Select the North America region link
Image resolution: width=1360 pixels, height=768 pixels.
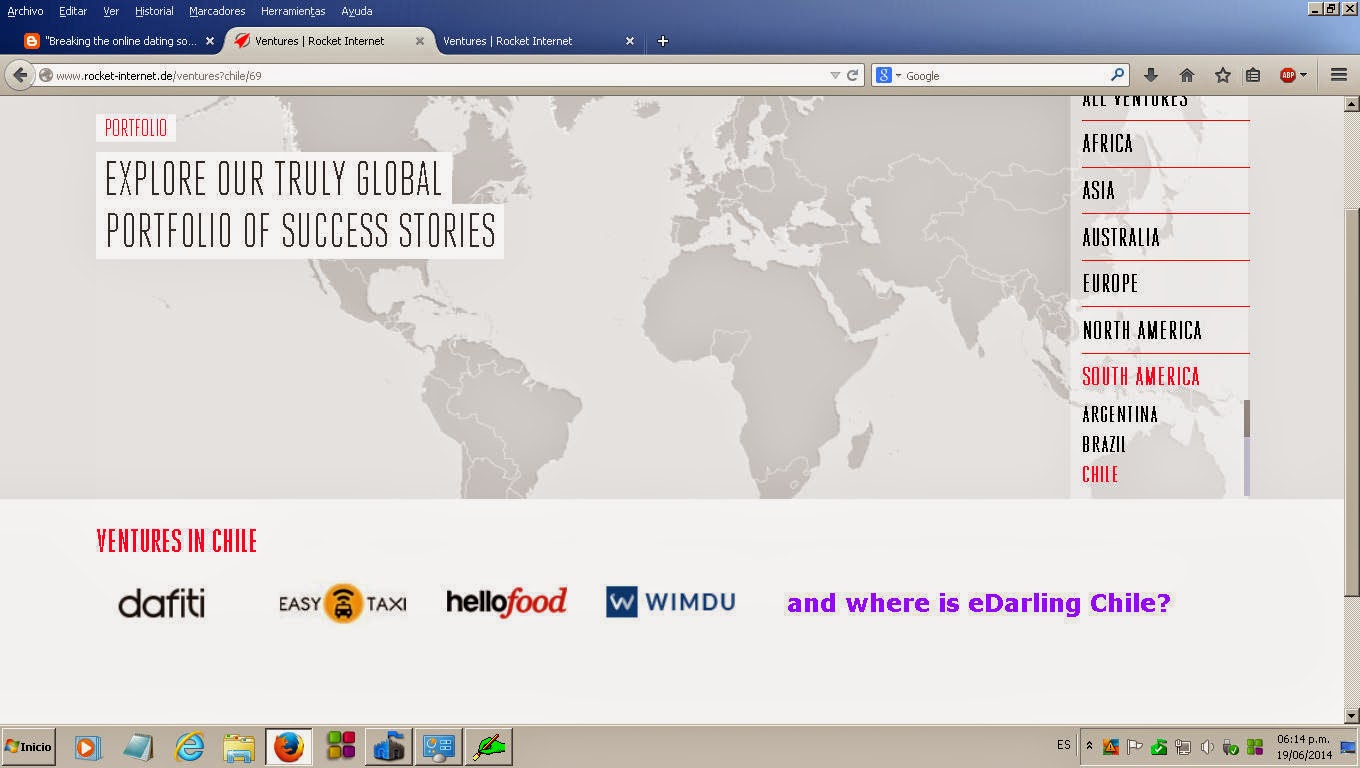click(1142, 330)
